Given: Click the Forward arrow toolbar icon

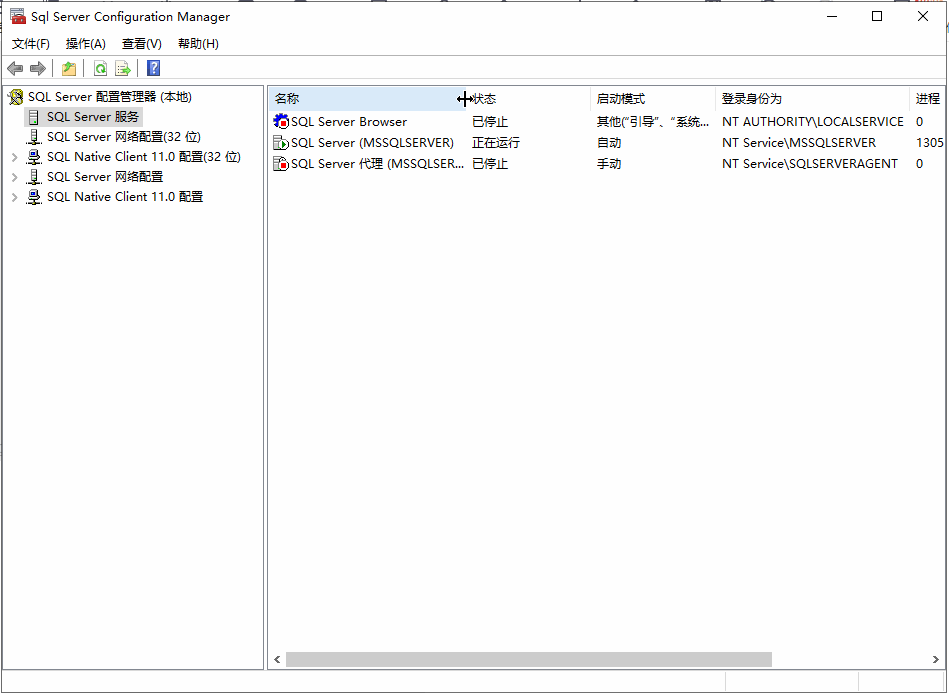Looking at the screenshot, I should point(38,68).
